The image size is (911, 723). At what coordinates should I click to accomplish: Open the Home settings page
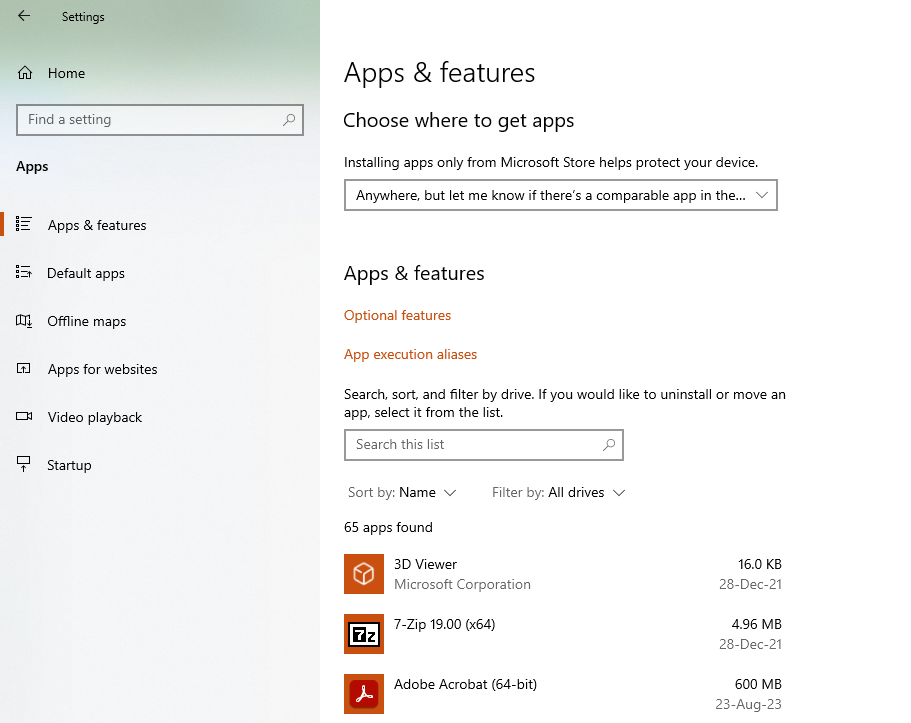pos(66,73)
